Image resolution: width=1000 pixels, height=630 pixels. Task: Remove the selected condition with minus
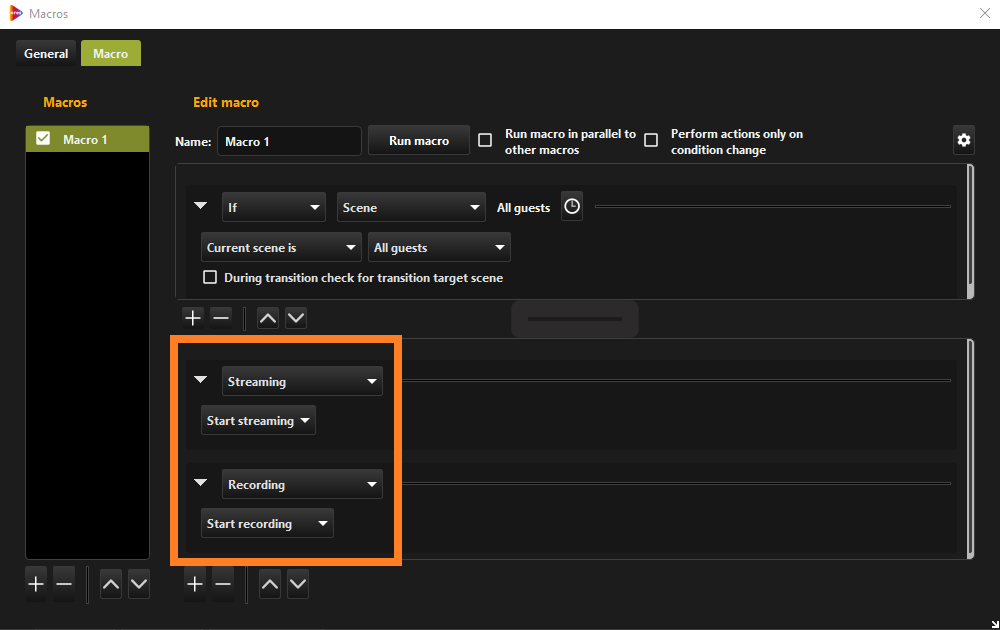click(221, 318)
